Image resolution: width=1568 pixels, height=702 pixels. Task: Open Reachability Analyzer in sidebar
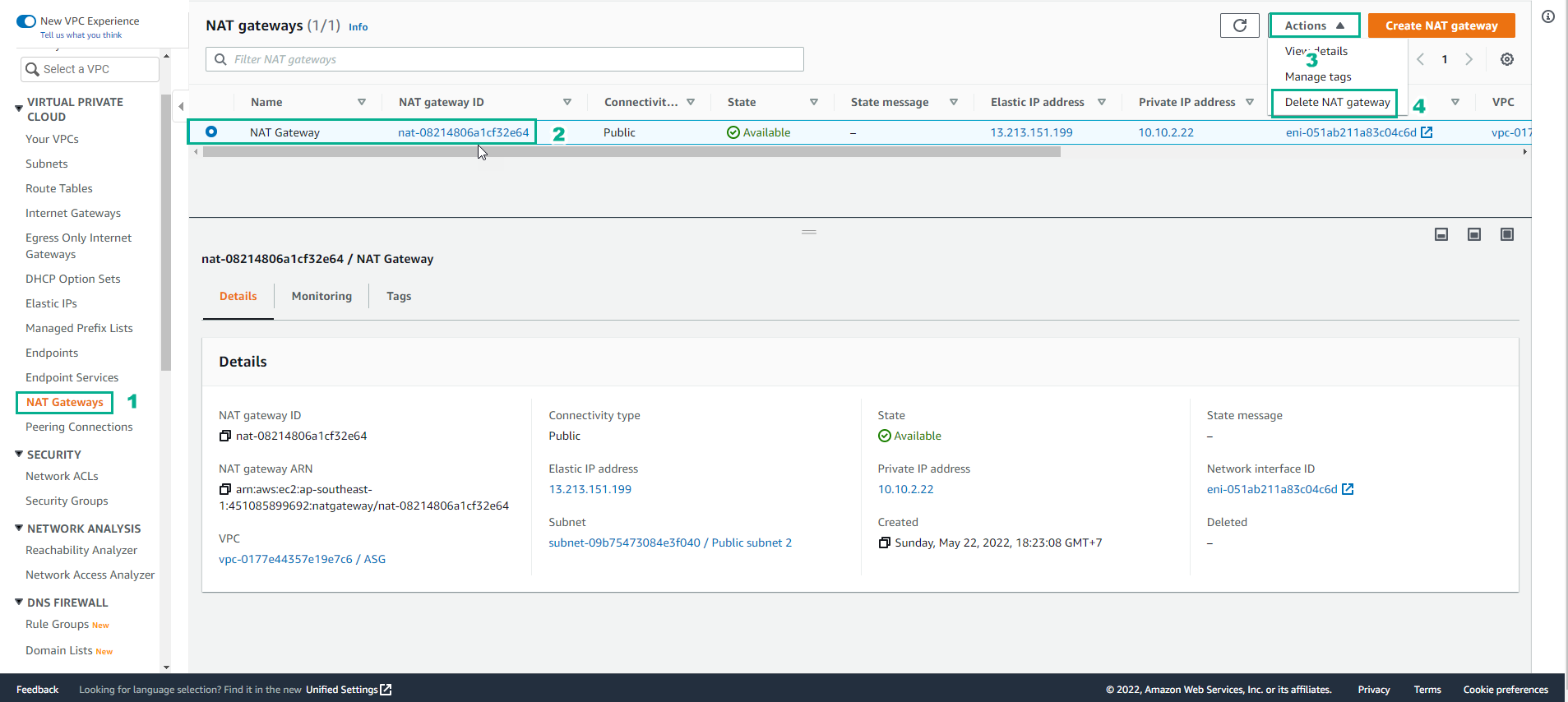[81, 550]
